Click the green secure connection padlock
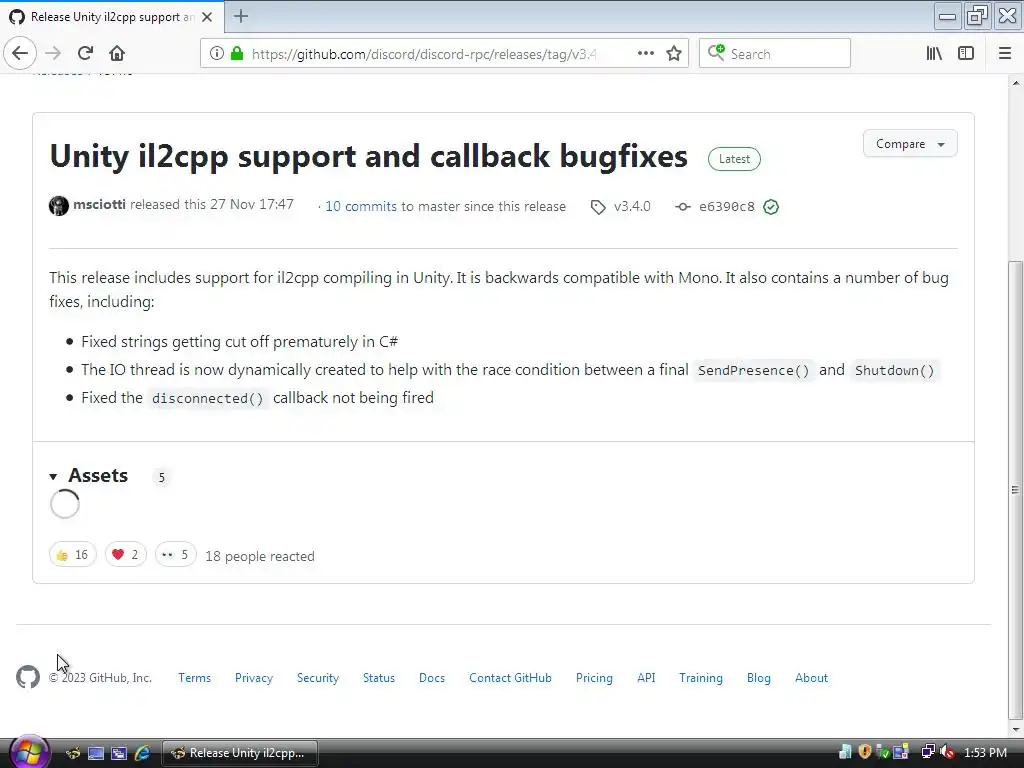Image resolution: width=1024 pixels, height=768 pixels. coord(237,54)
